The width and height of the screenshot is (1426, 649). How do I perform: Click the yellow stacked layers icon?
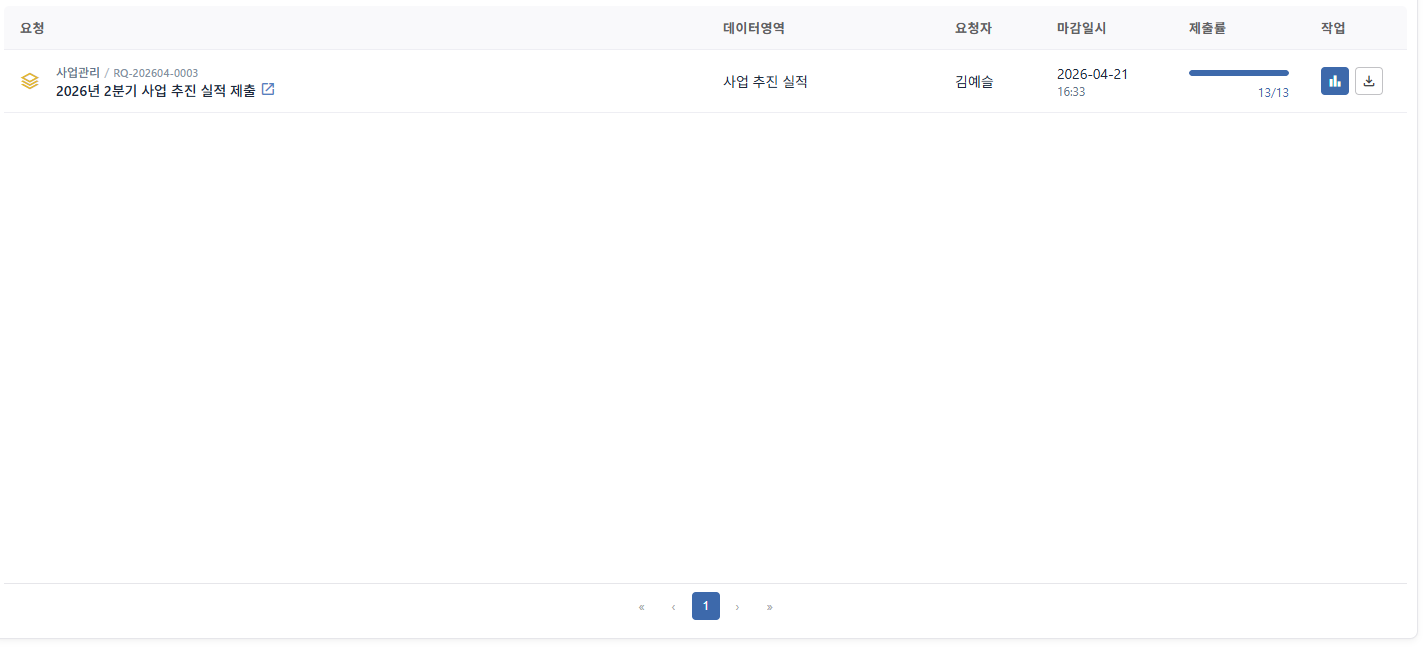pos(30,81)
